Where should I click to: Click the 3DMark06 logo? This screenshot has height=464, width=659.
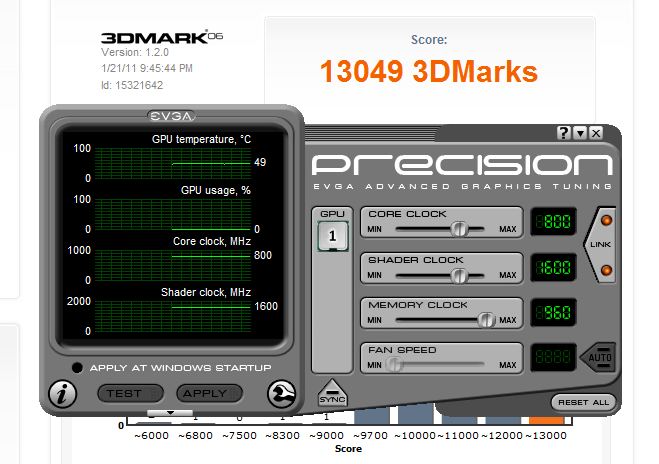[x=162, y=37]
